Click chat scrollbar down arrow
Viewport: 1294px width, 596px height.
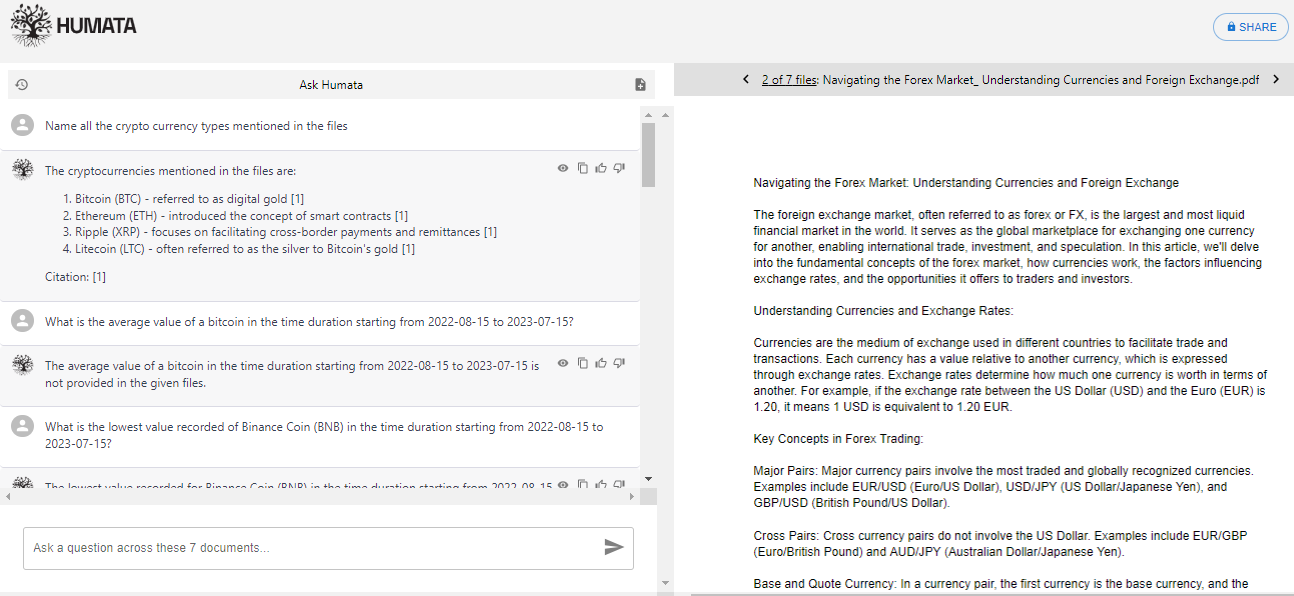[x=648, y=480]
